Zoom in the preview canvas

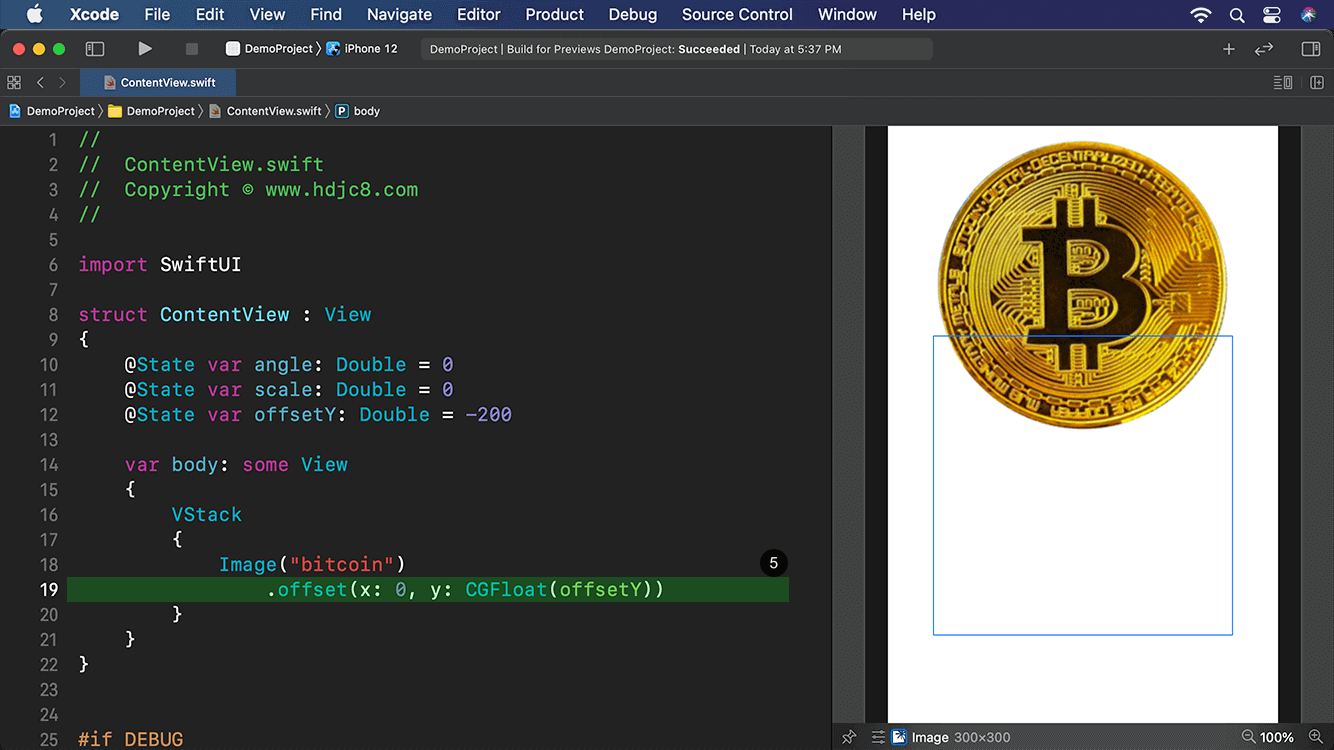pos(1315,737)
